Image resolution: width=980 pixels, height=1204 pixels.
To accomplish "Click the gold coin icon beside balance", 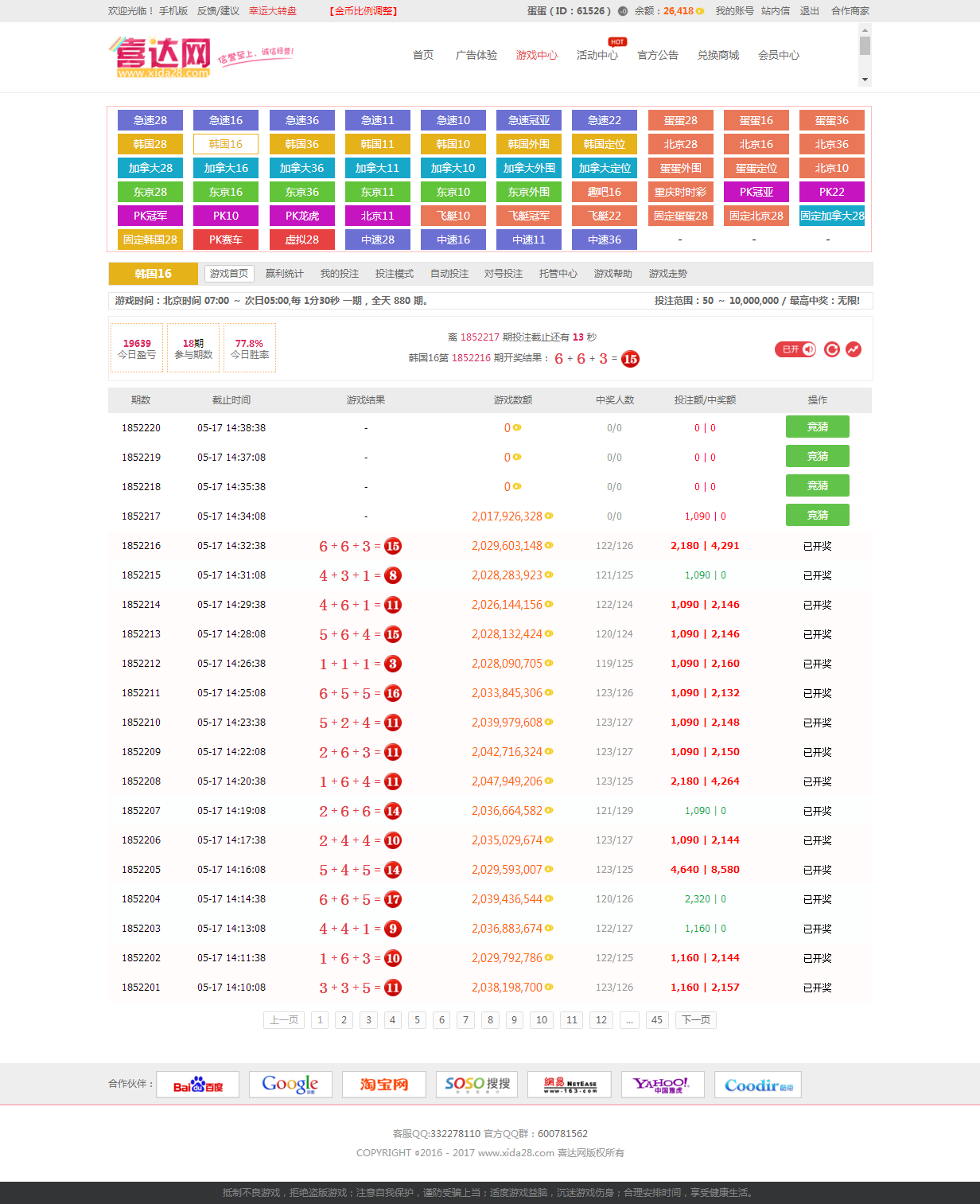I will pyautogui.click(x=700, y=11).
